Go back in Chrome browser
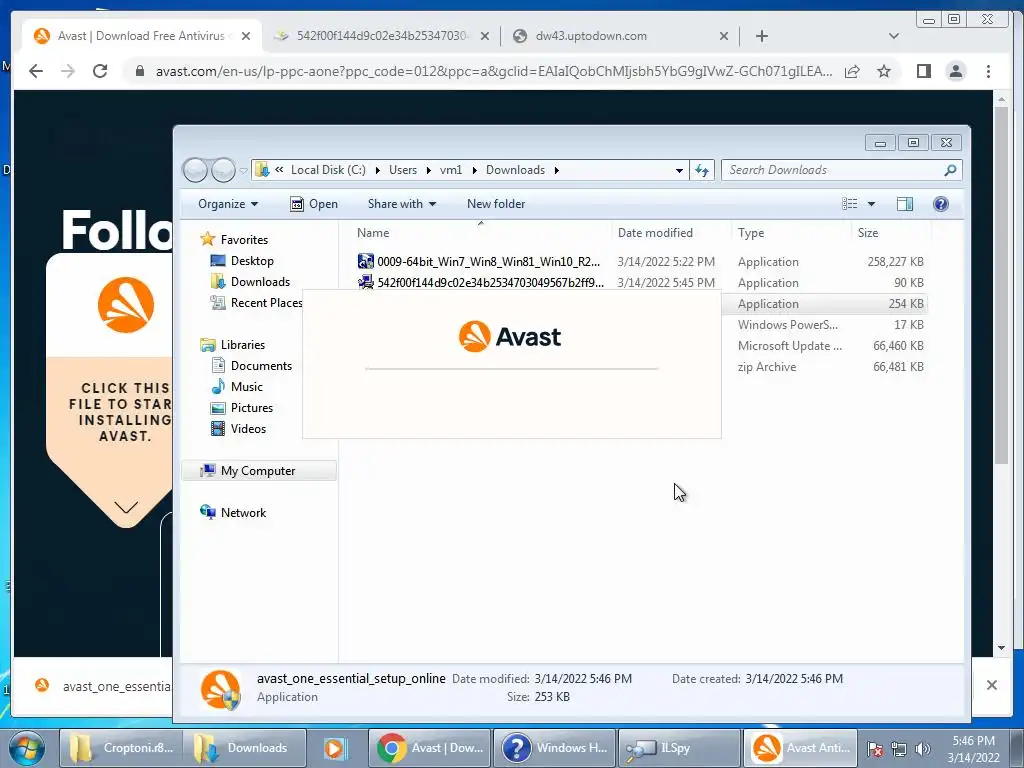Viewport: 1024px width, 768px height. click(x=36, y=71)
